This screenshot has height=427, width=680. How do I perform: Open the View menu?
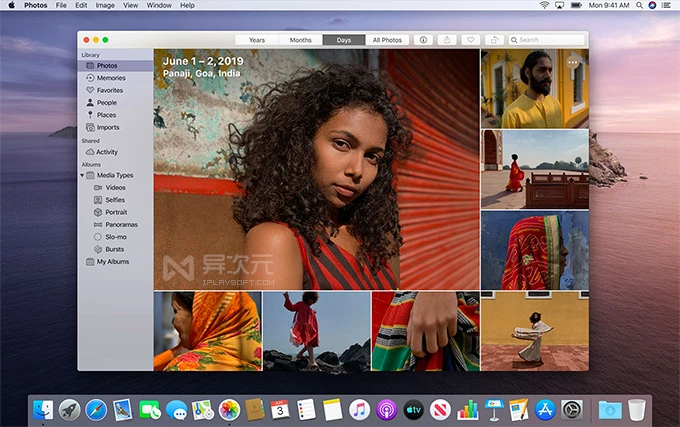click(x=130, y=5)
